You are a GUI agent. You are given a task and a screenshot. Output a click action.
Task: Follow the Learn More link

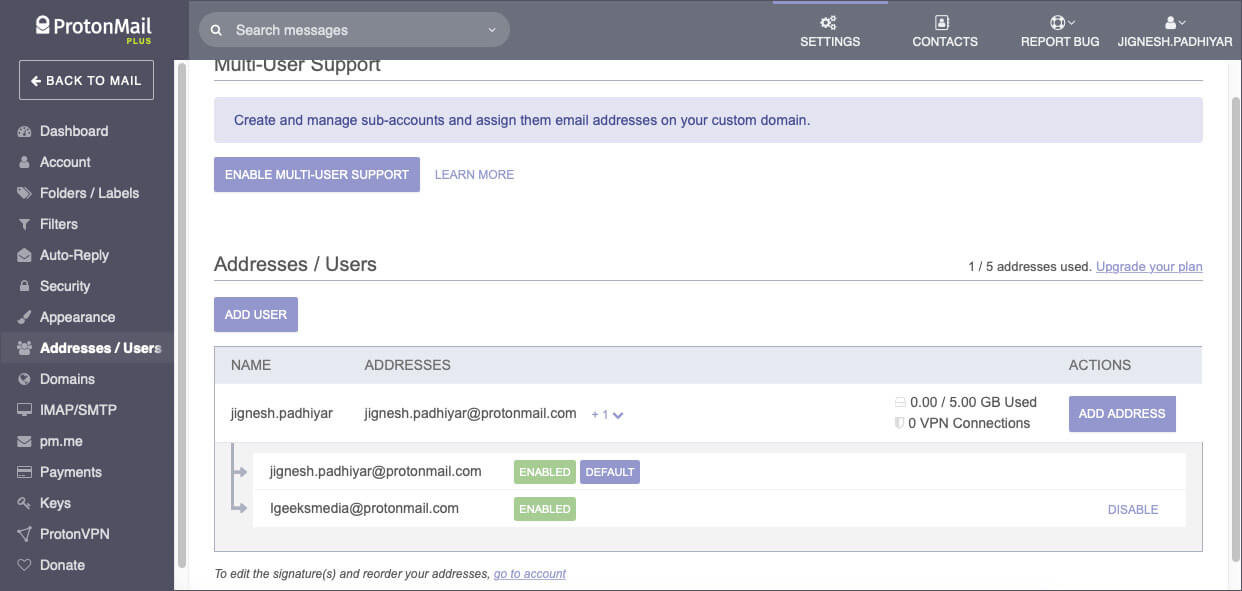click(474, 174)
